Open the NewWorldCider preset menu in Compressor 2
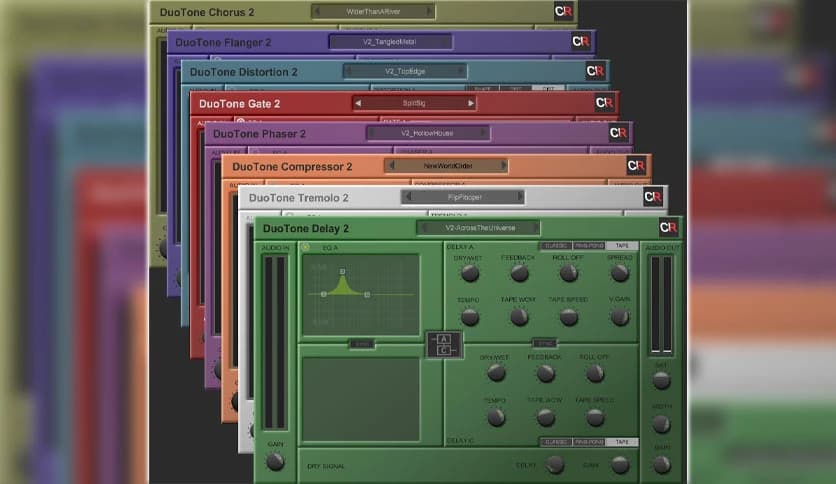The image size is (836, 484). 447,166
